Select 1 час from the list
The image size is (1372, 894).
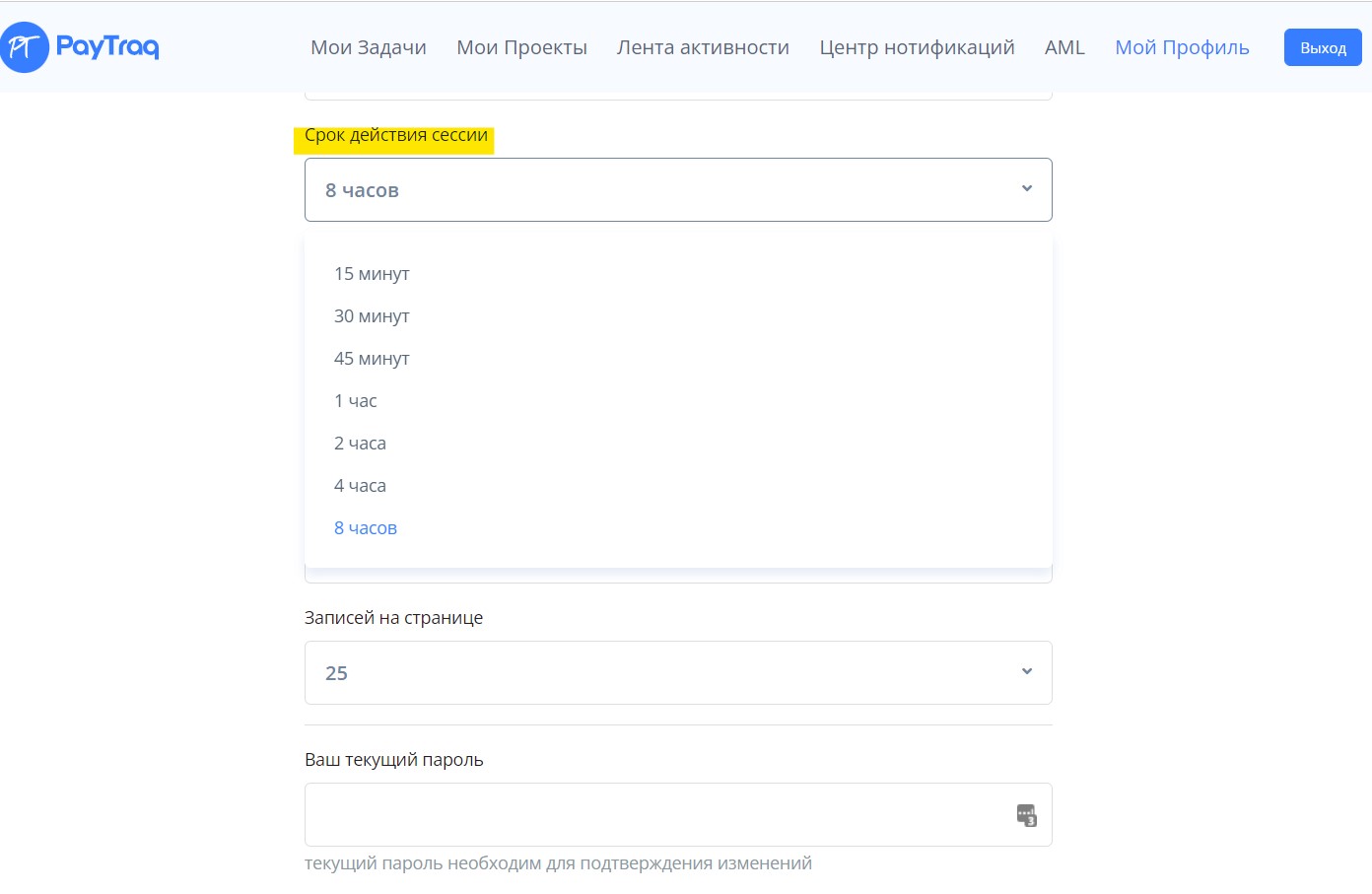tap(356, 401)
